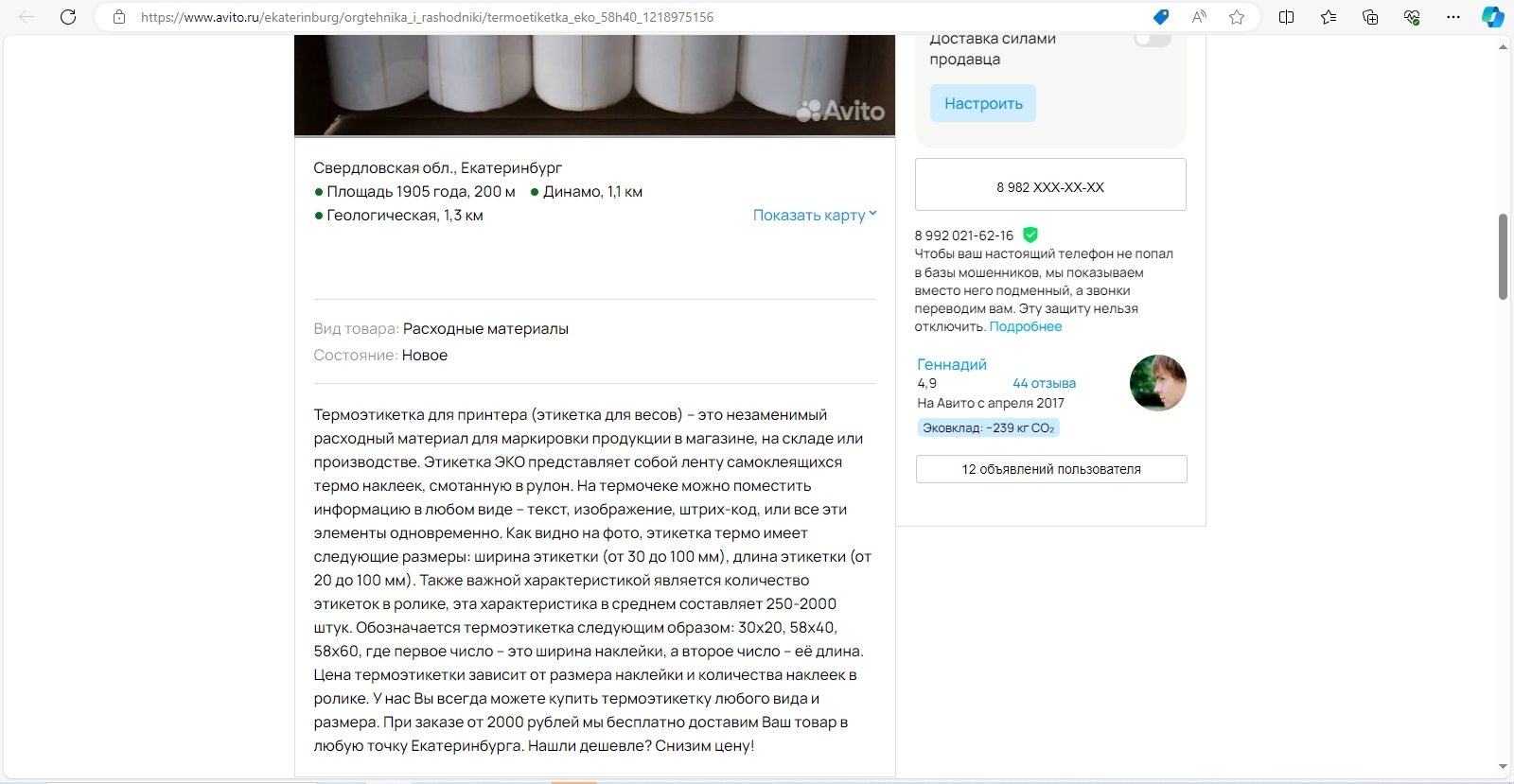The image size is (1514, 784).
Task: Click the seller rating "4,9"
Action: click(x=926, y=383)
